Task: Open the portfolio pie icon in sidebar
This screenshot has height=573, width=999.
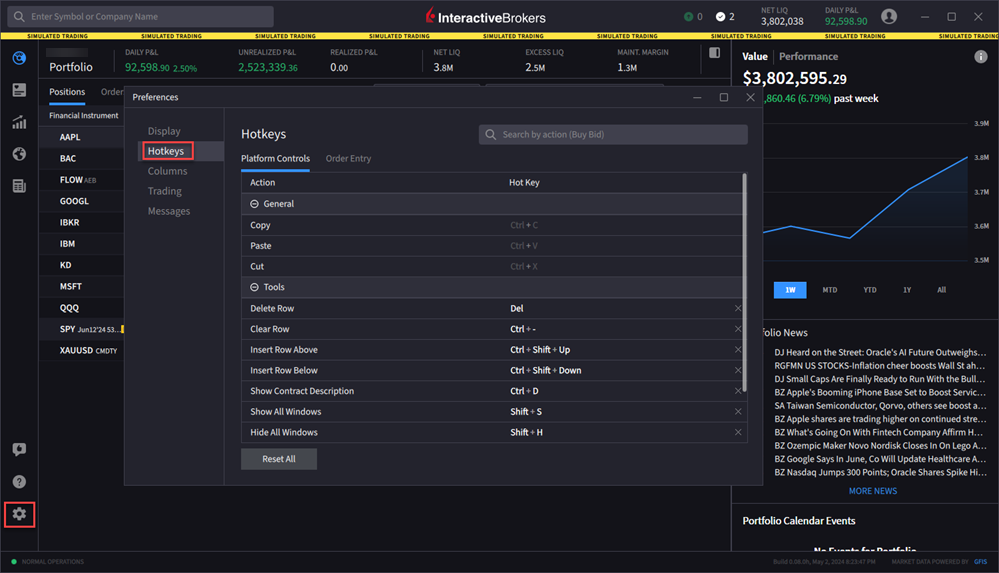Action: click(19, 58)
